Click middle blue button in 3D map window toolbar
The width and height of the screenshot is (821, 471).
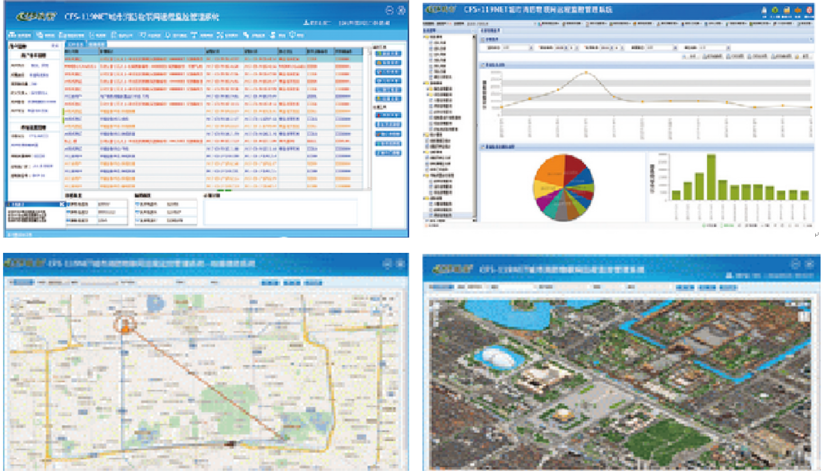[707, 287]
